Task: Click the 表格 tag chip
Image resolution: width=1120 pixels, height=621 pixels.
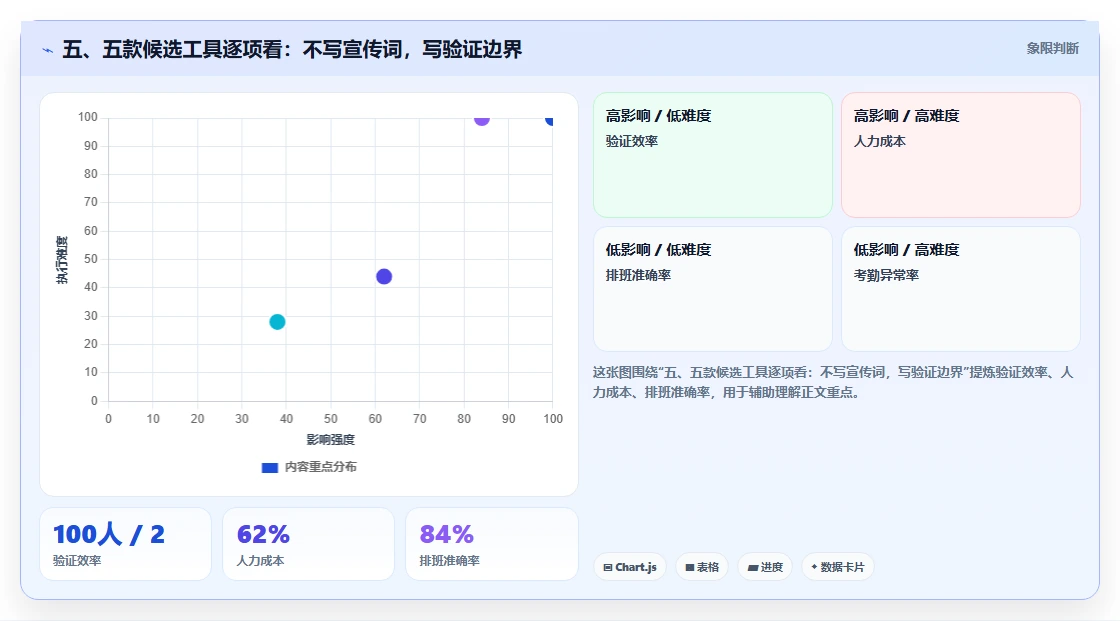Action: coord(702,567)
